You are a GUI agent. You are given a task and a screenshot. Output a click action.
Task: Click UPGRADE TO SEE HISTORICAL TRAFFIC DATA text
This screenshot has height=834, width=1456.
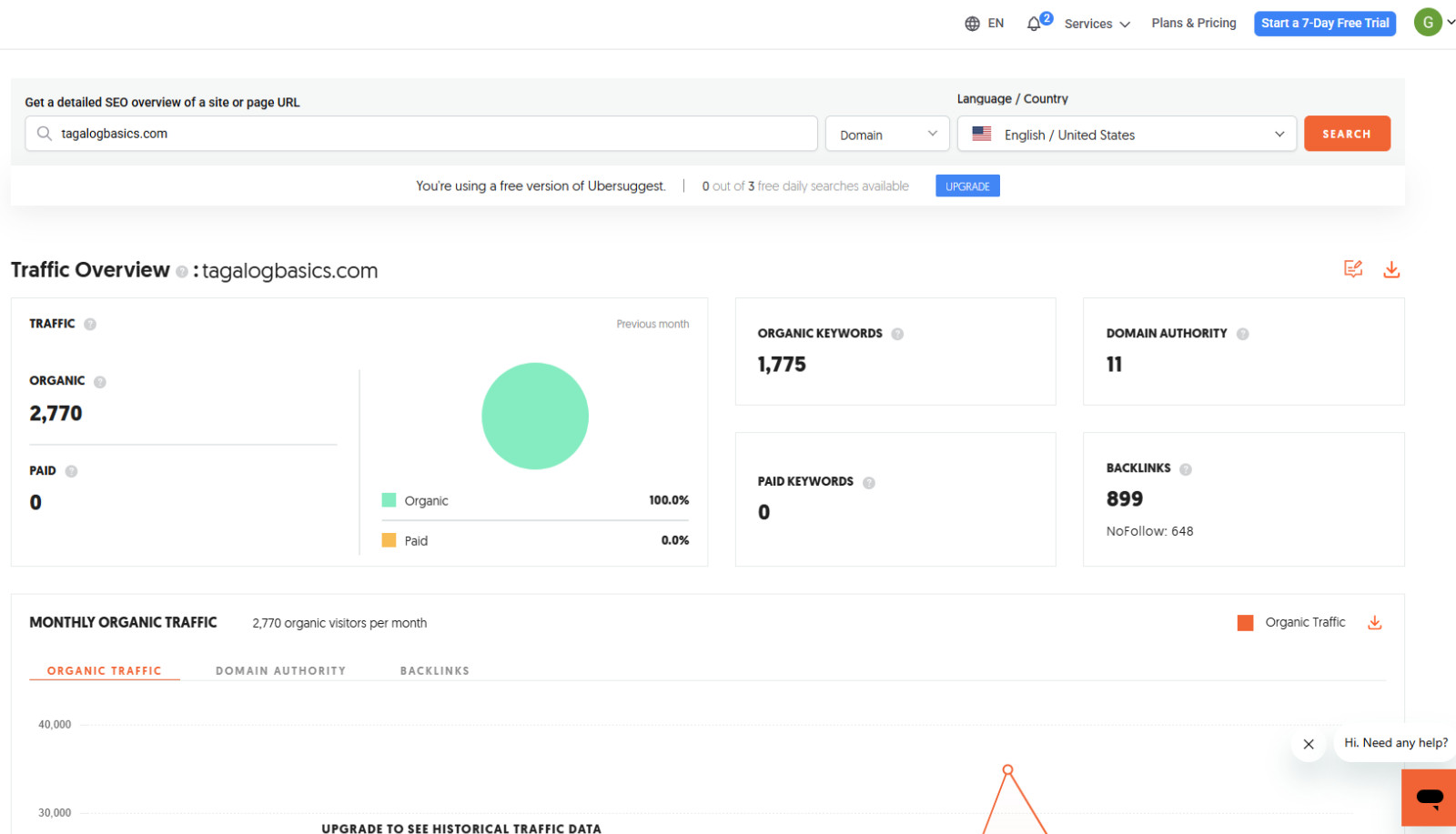461,829
